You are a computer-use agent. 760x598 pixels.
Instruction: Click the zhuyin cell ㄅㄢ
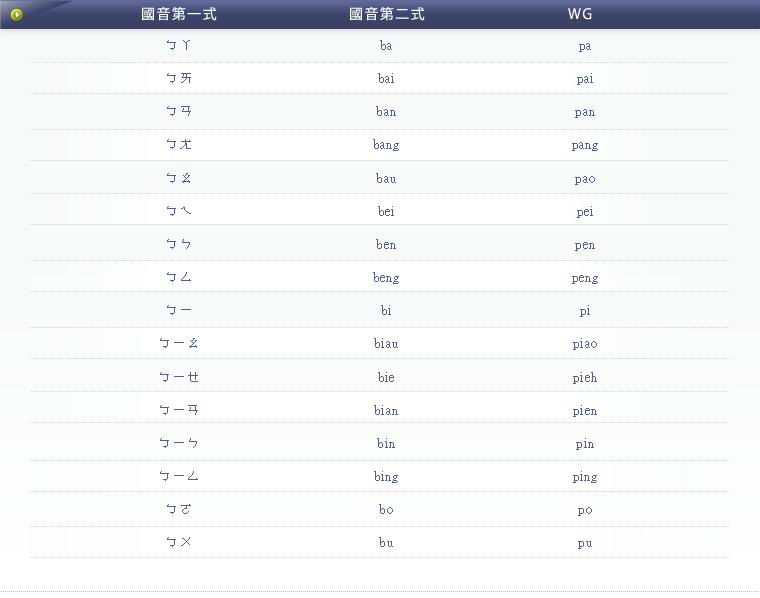coord(178,111)
